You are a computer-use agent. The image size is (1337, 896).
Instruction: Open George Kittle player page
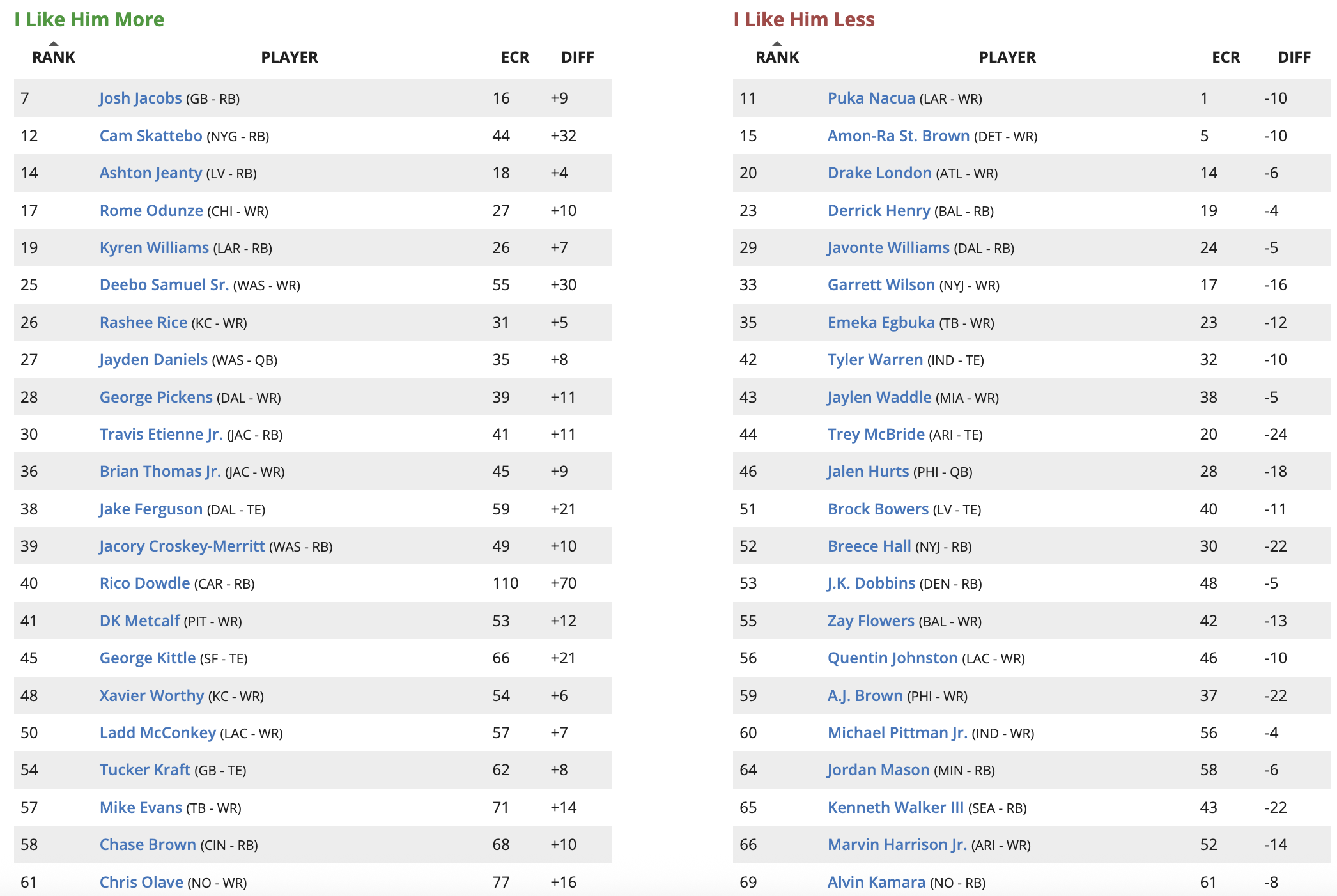point(148,658)
